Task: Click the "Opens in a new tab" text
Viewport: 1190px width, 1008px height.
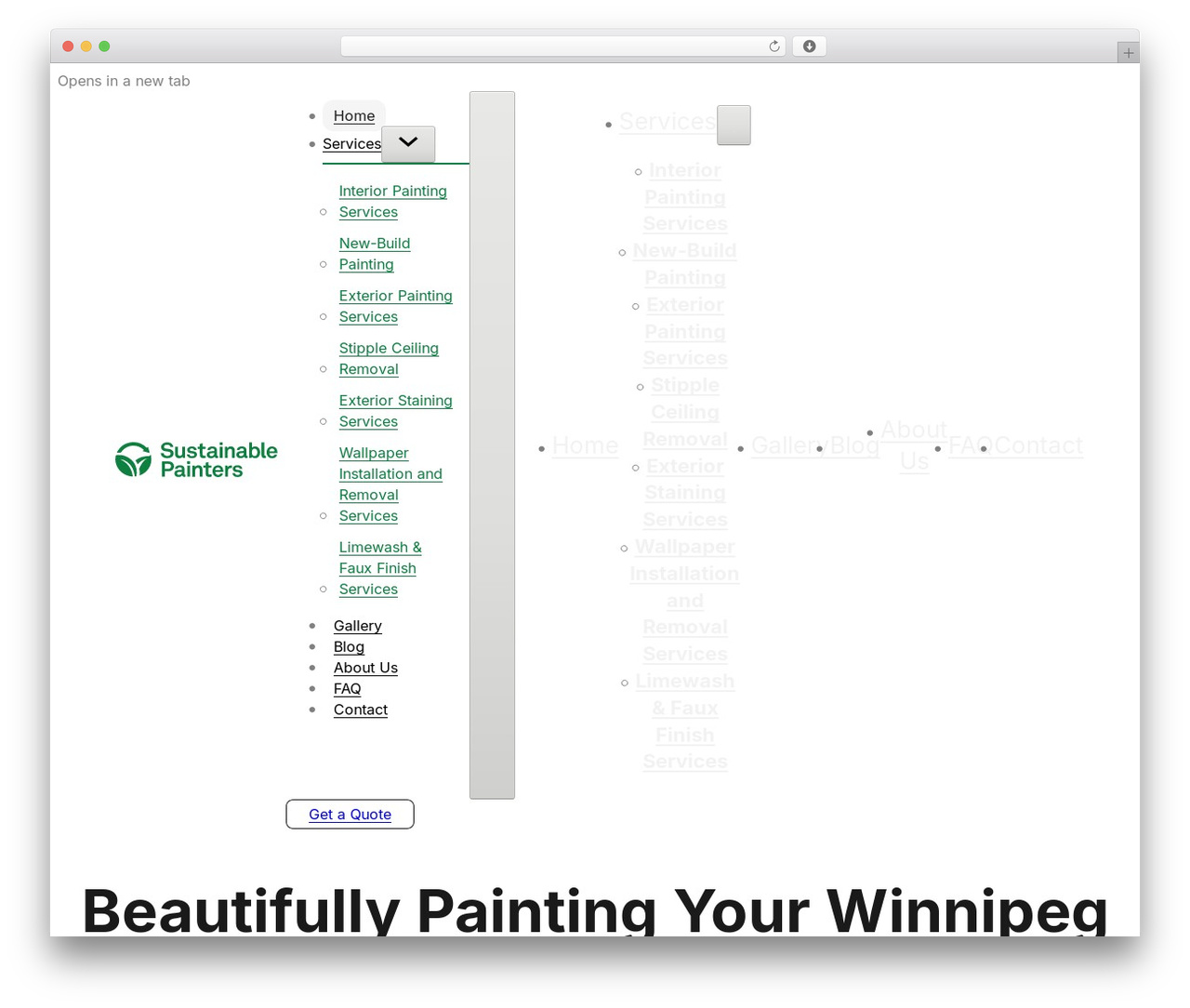Action: tap(124, 81)
